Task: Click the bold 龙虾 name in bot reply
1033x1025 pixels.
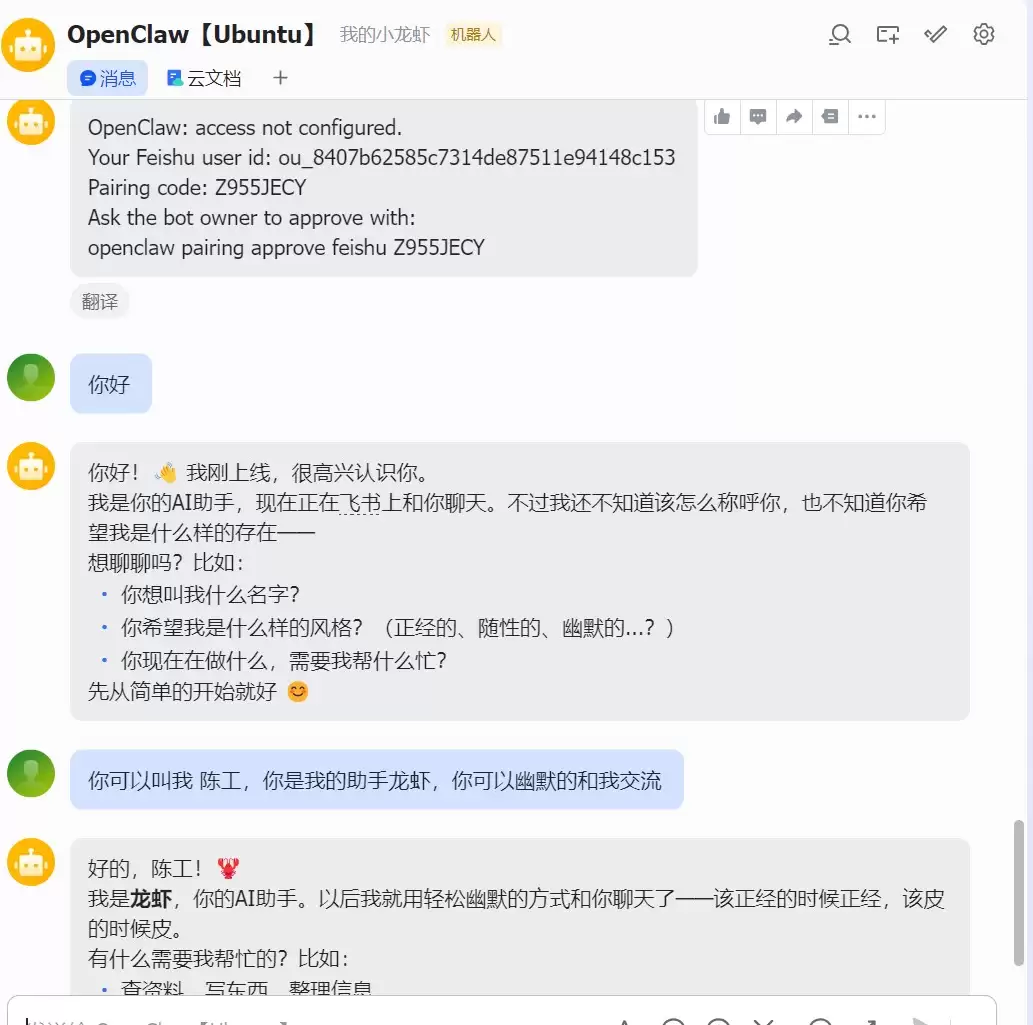Action: (x=151, y=899)
